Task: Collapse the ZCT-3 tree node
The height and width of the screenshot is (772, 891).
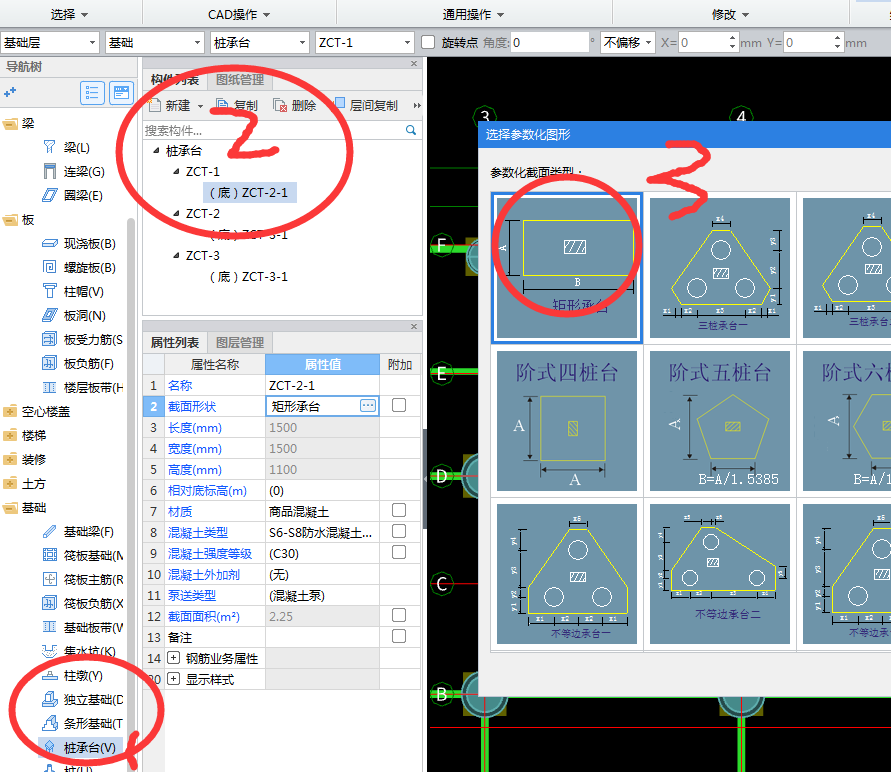Action: tap(176, 256)
